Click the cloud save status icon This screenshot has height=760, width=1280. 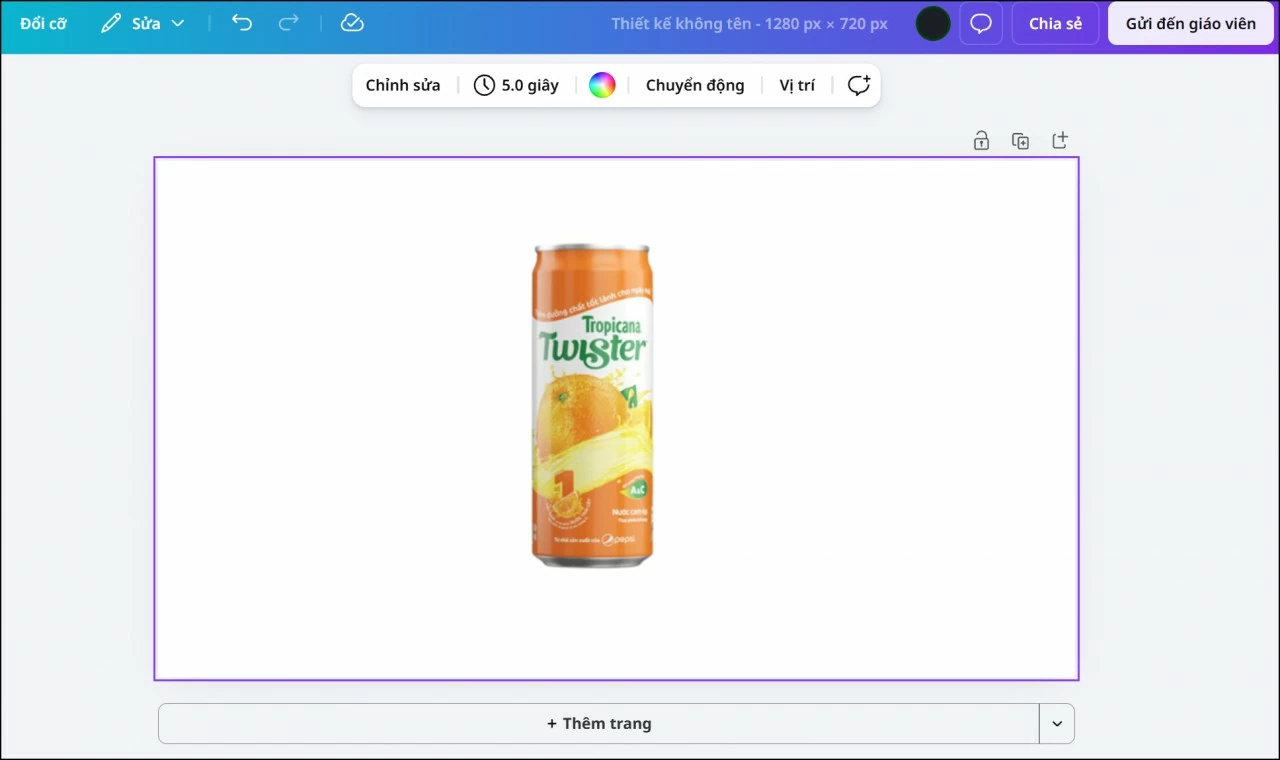352,23
